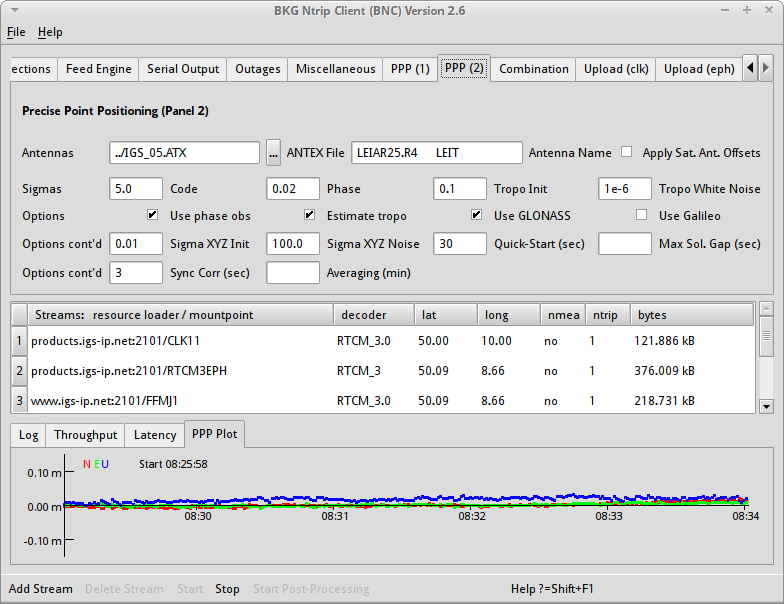The height and width of the screenshot is (604, 784).
Task: Click the bytes column header
Action: pos(692,315)
